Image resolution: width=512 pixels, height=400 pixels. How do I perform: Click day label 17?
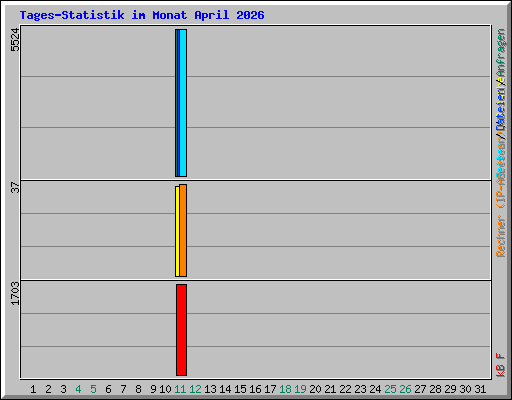(x=270, y=389)
